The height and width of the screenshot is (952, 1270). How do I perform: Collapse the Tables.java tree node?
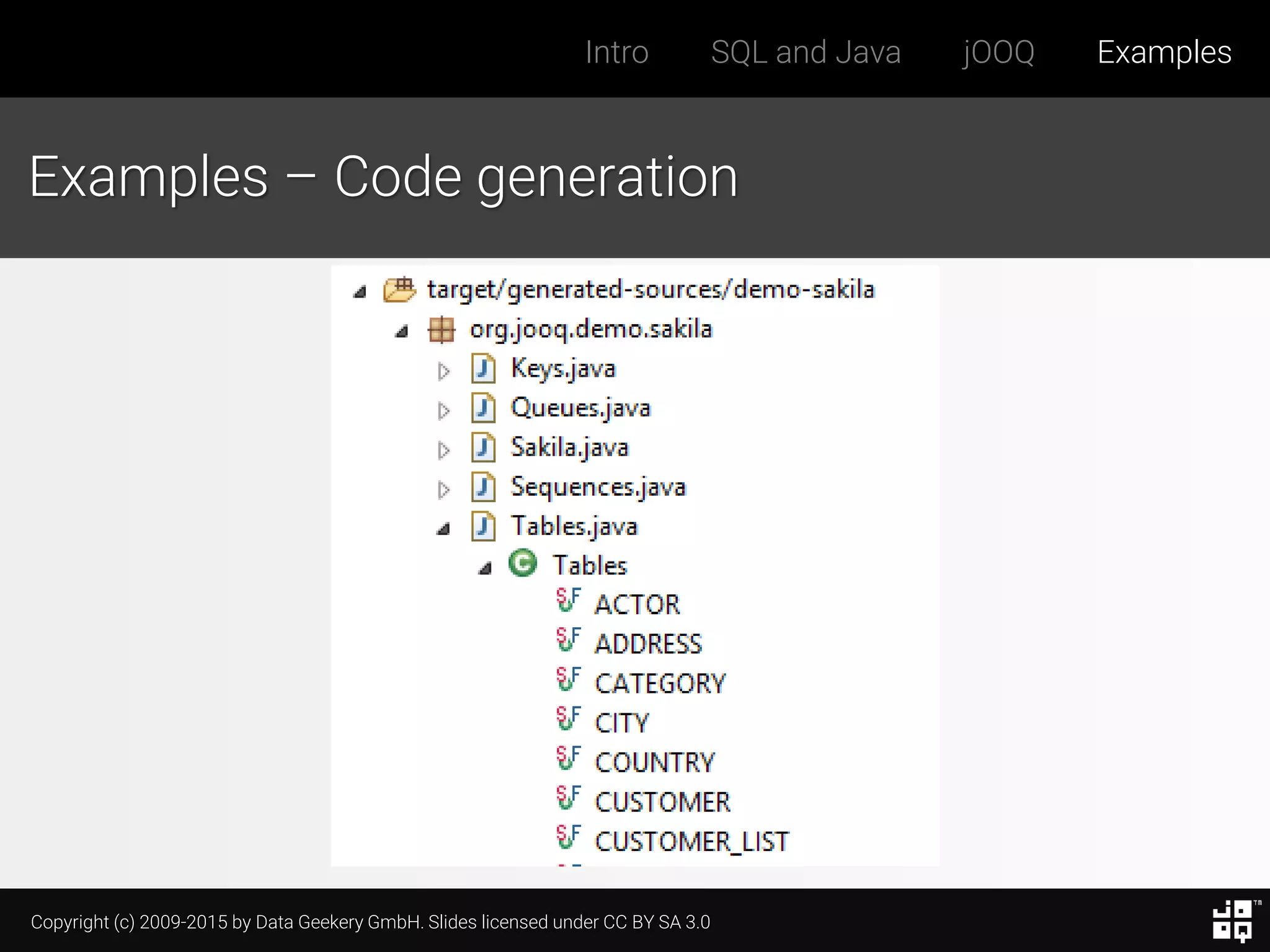click(443, 529)
